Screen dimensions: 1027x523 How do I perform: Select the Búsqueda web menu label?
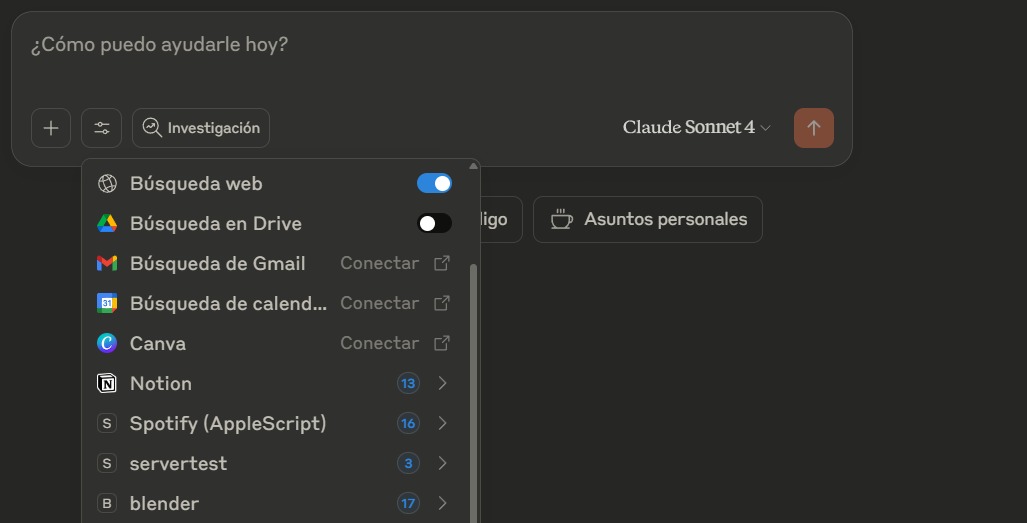tap(196, 184)
